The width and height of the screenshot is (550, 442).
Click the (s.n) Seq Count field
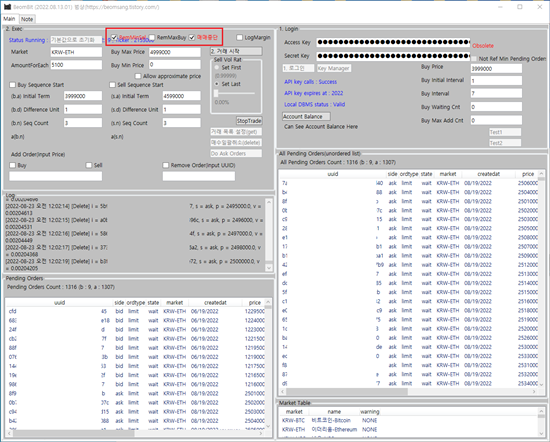pos(182,123)
